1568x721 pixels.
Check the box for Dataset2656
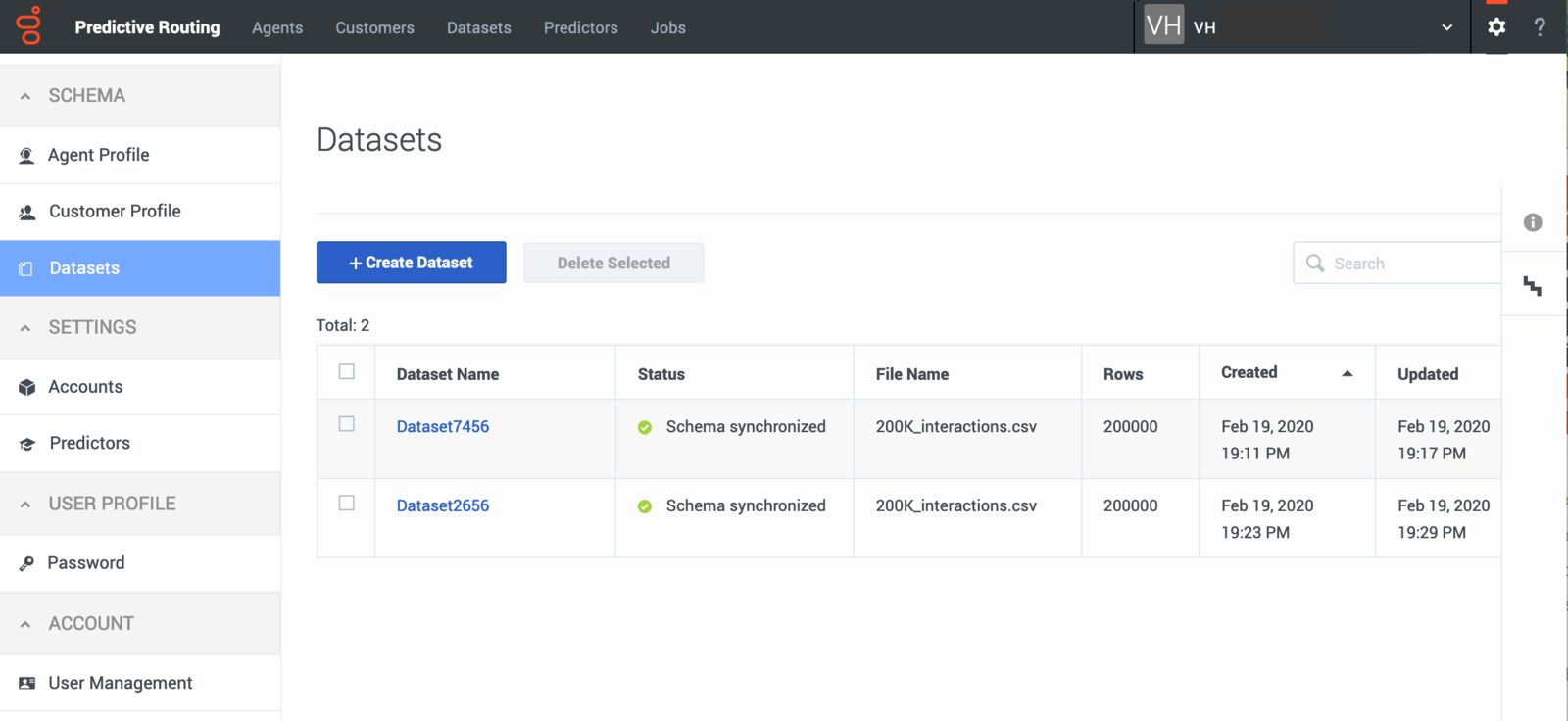point(347,503)
